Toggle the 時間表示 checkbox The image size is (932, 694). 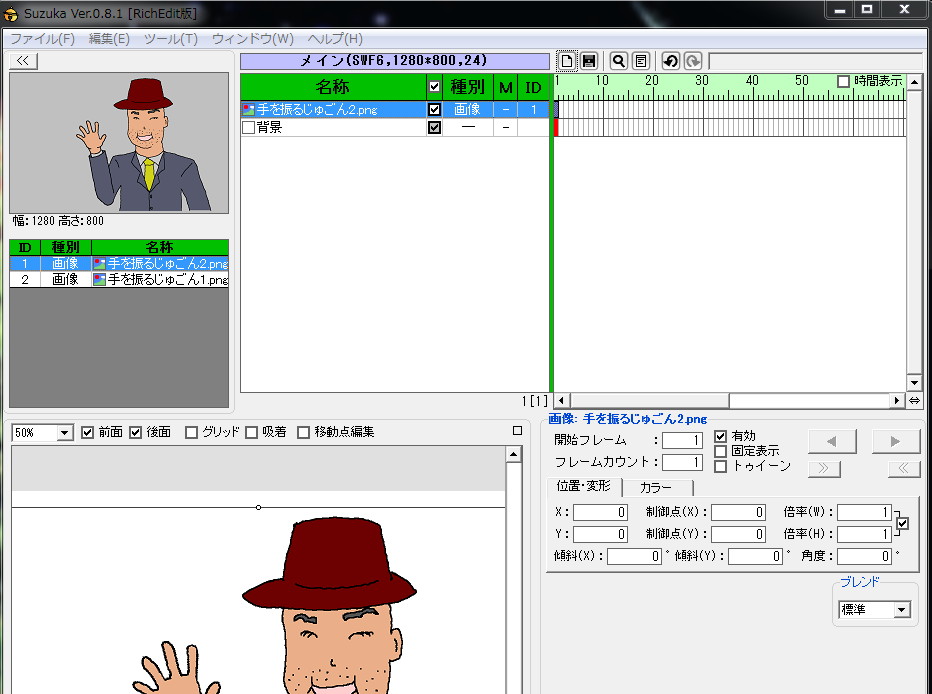843,81
